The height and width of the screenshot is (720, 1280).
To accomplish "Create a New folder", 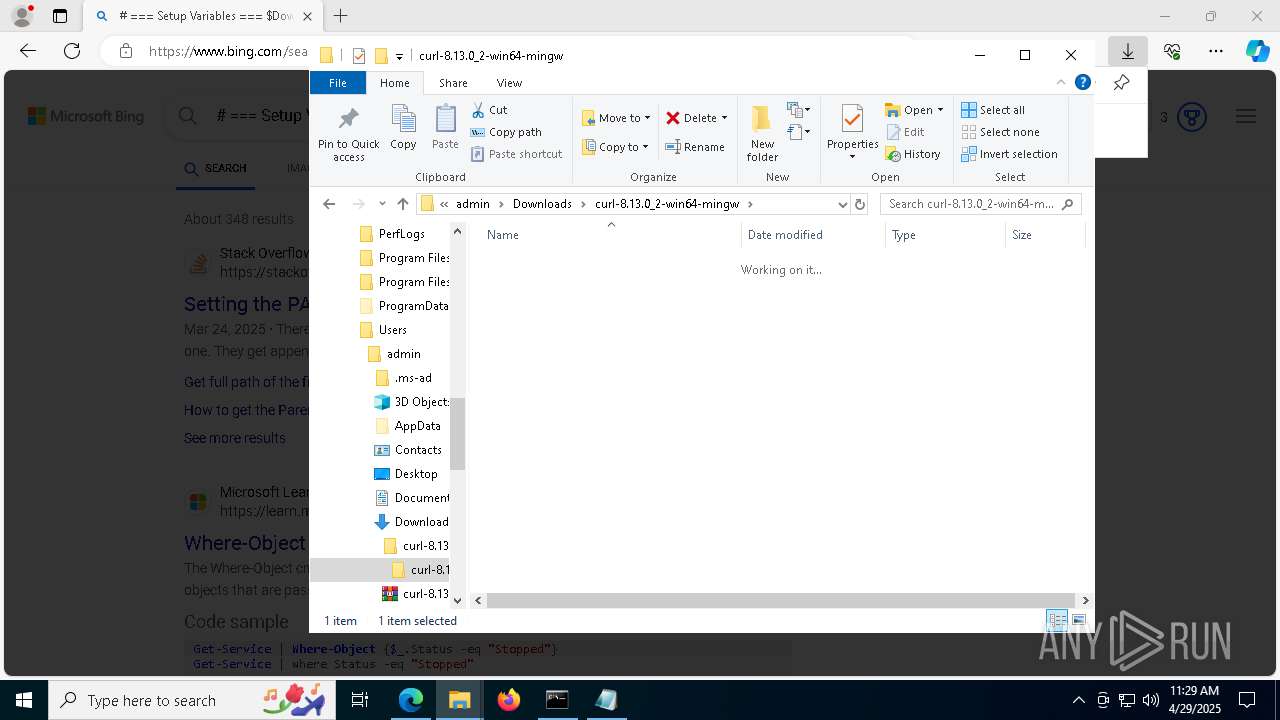I will [762, 133].
